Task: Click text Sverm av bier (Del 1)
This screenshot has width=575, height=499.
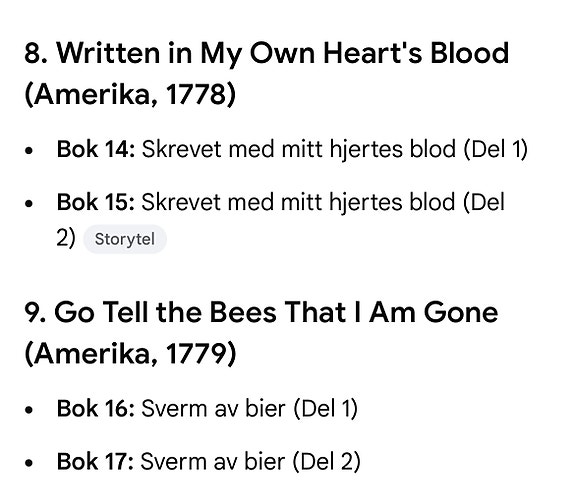Action: pos(249,408)
